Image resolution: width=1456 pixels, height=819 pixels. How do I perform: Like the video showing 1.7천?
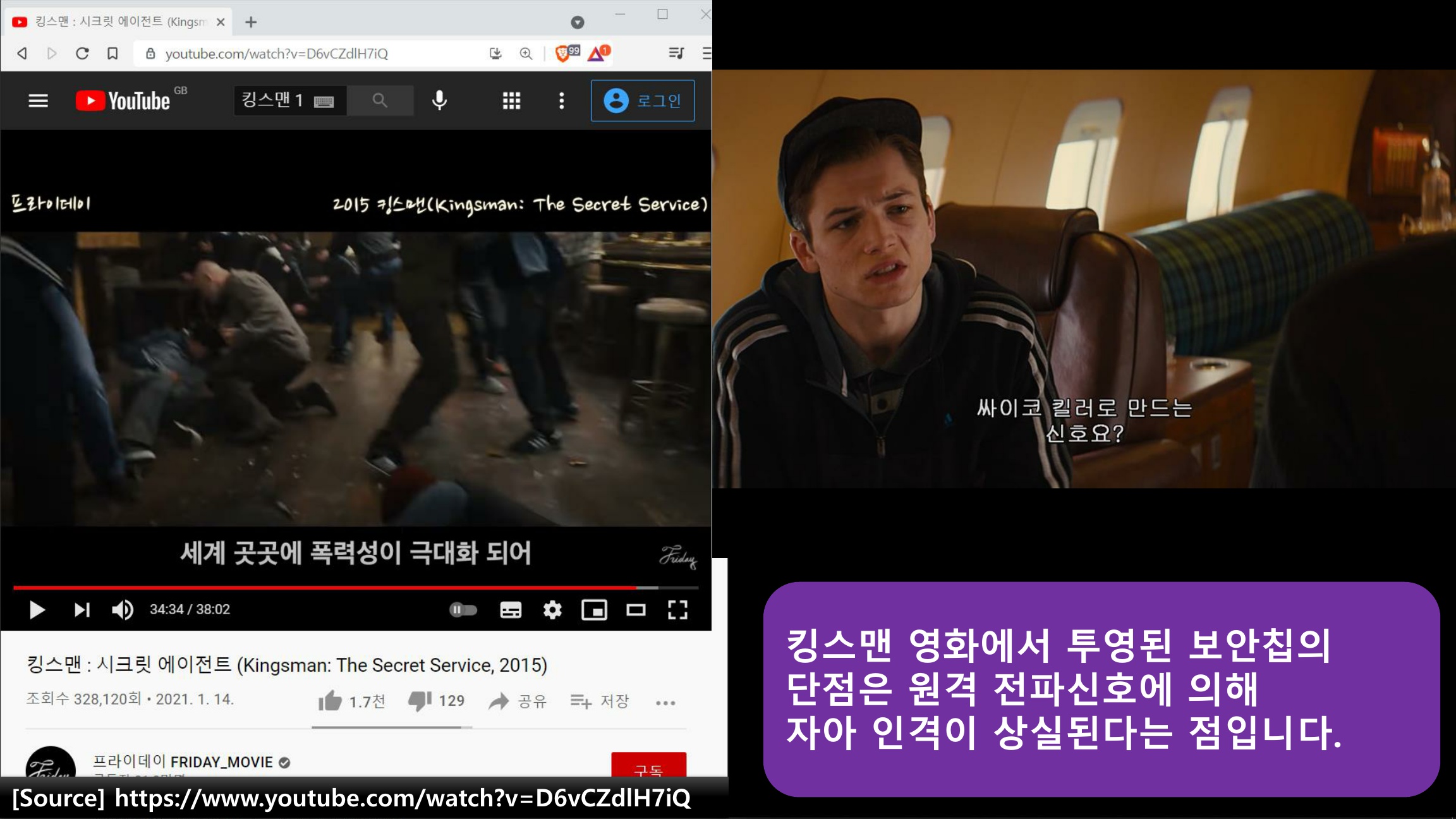[x=351, y=701]
